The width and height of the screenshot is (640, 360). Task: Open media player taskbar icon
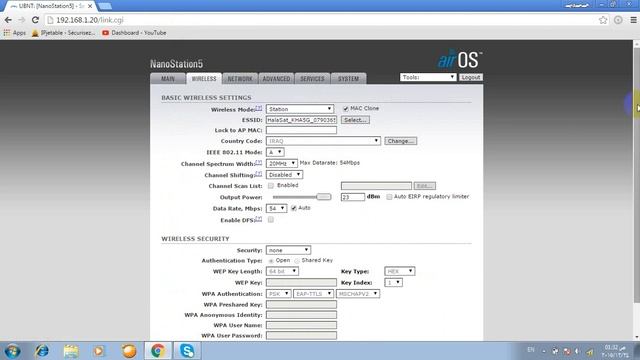(x=99, y=351)
